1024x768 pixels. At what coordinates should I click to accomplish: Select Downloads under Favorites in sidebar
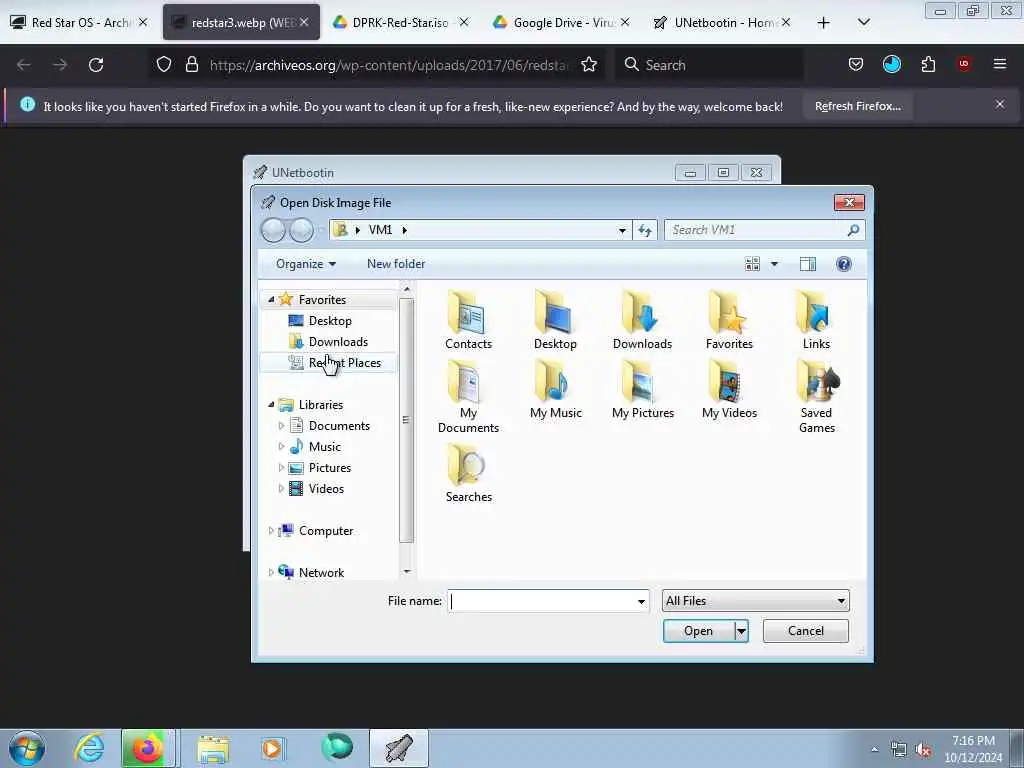(338, 342)
